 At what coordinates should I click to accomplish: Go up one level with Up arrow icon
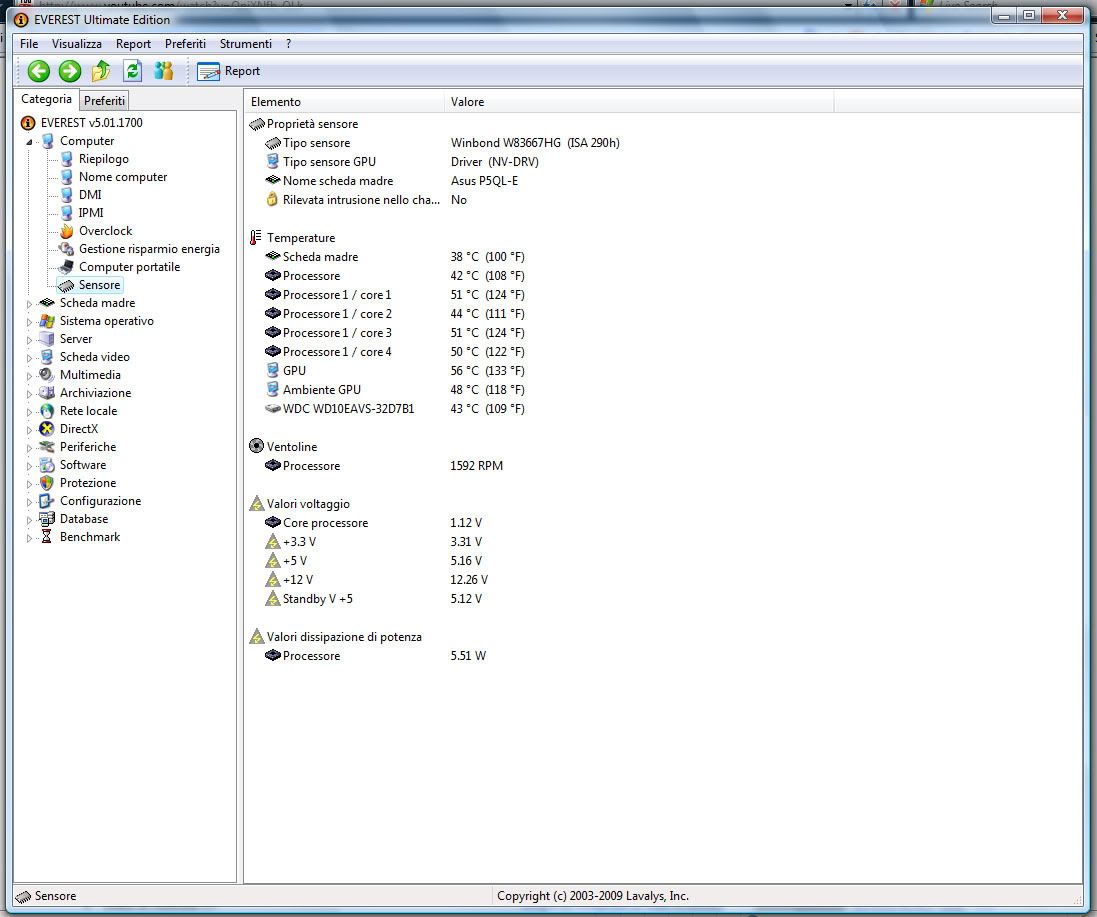(101, 71)
